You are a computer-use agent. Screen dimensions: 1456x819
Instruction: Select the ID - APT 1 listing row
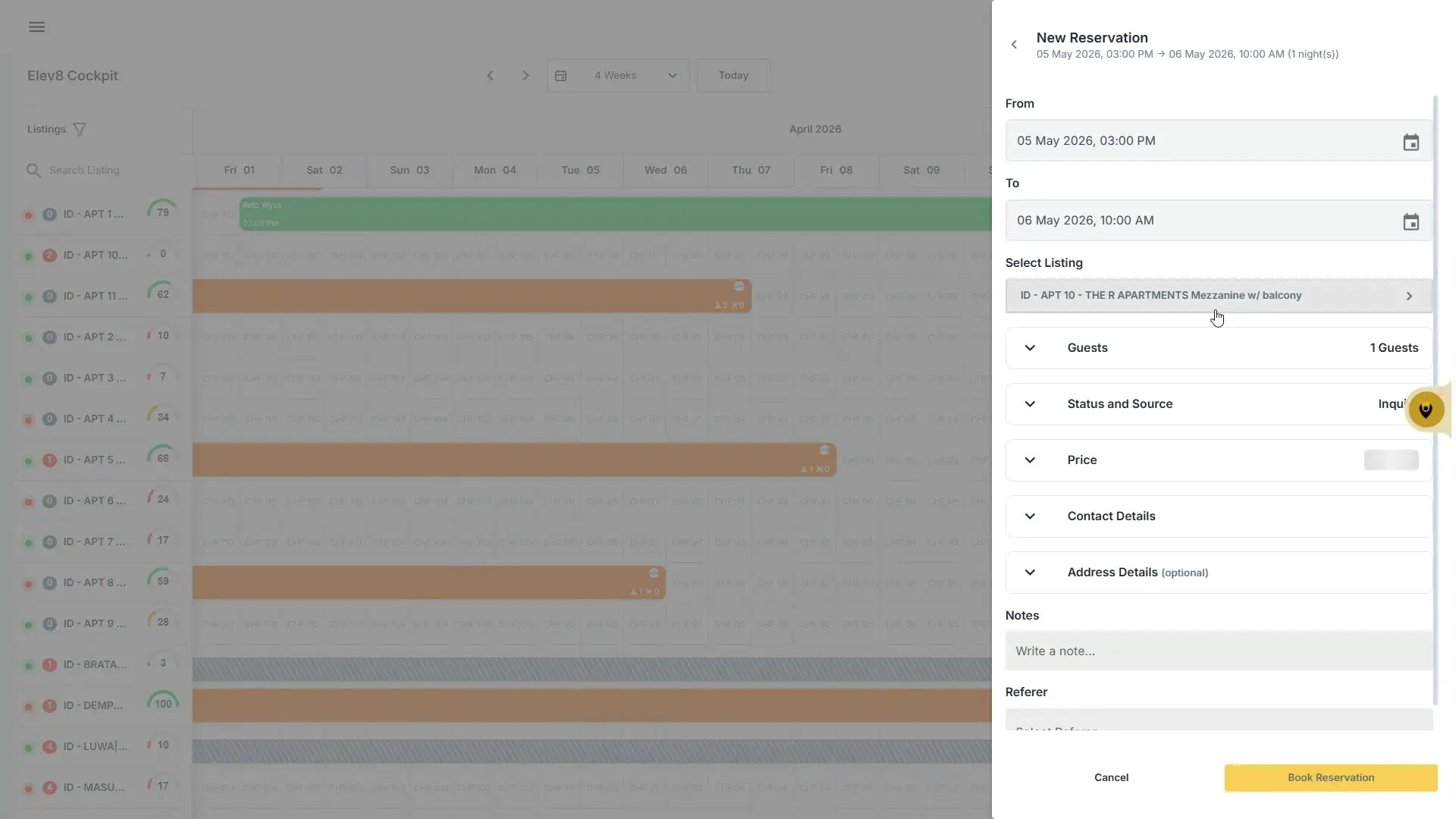pos(95,215)
